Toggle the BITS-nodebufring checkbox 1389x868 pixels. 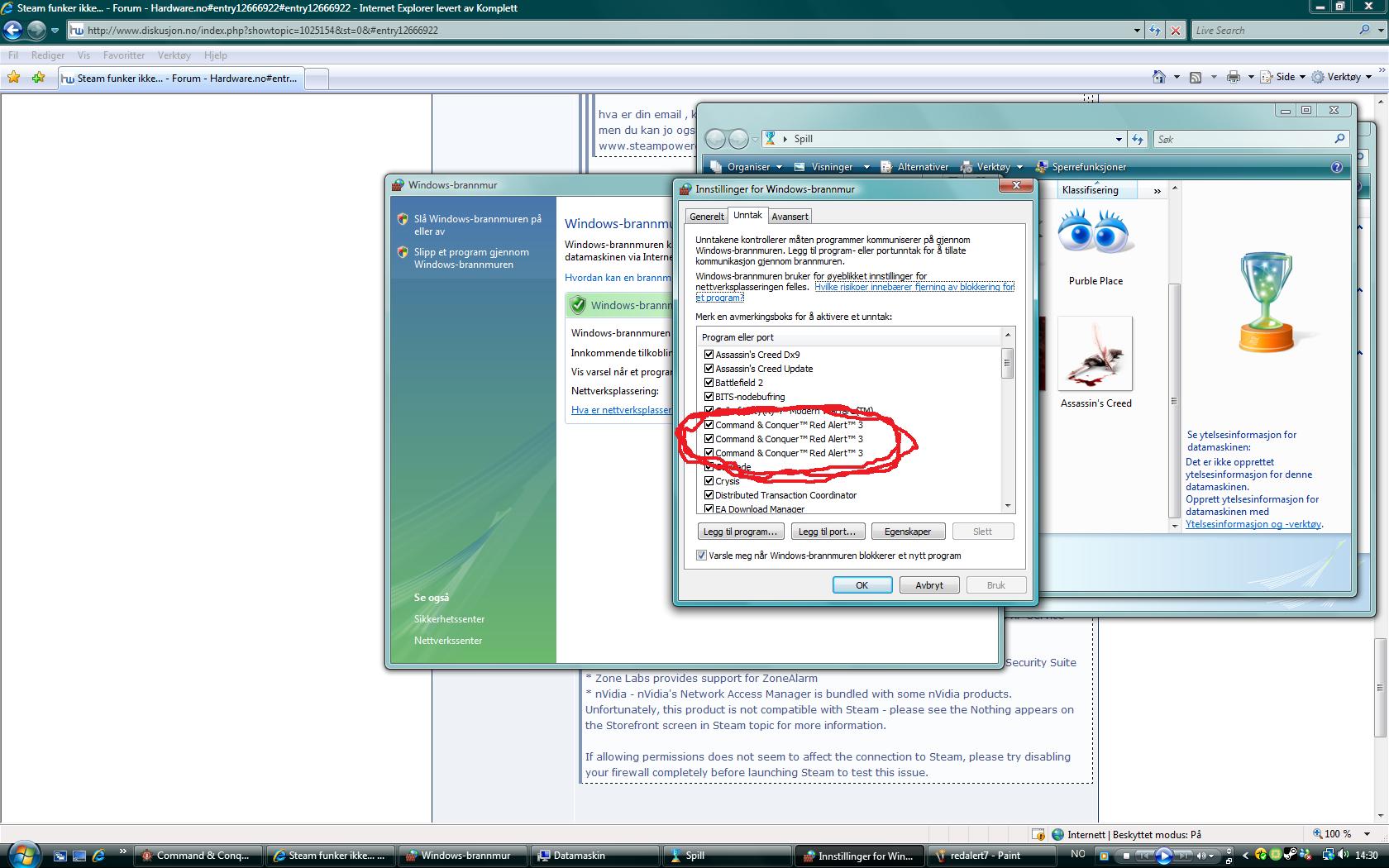[709, 397]
